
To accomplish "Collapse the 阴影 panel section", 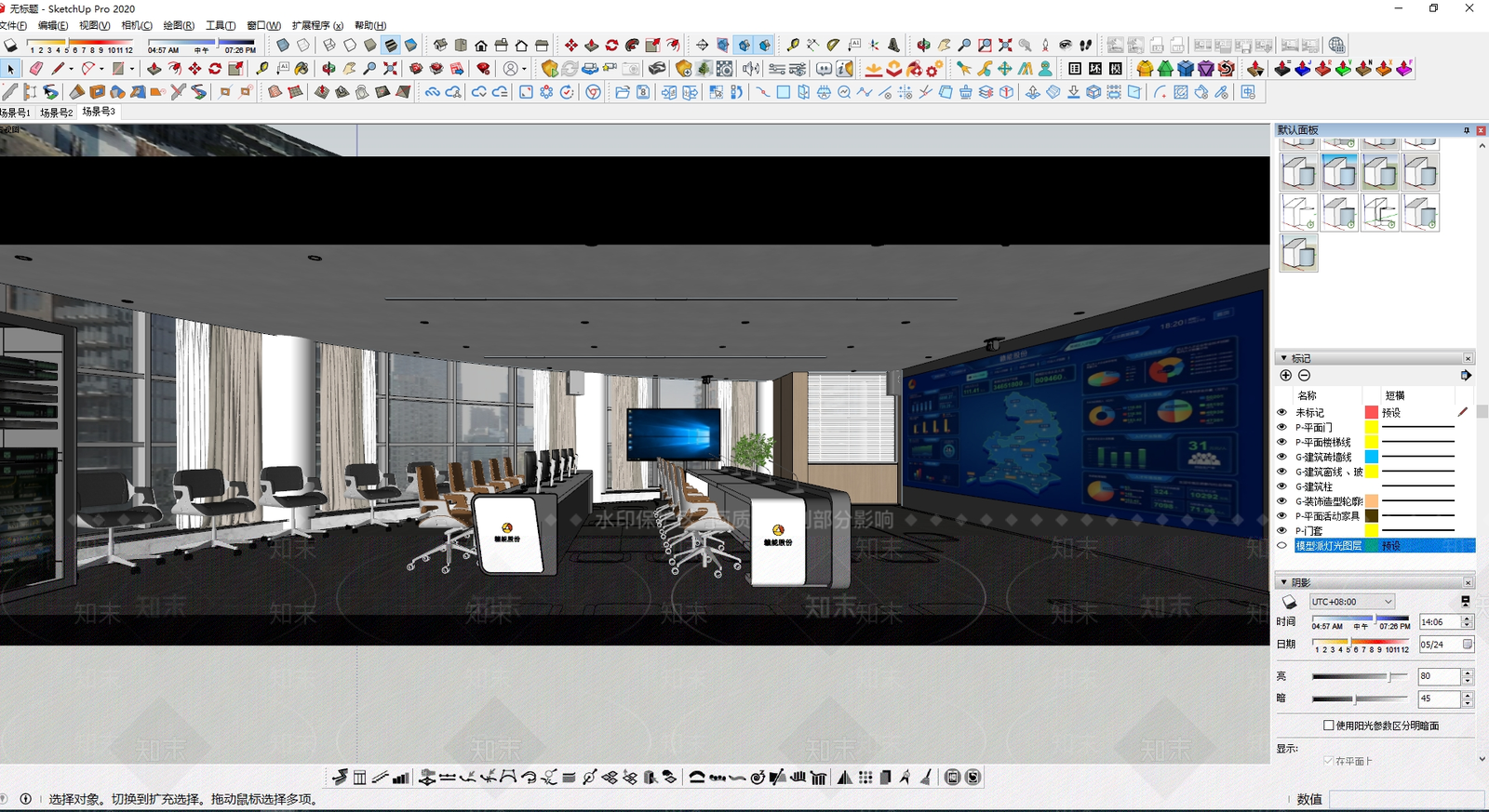I will click(x=1284, y=582).
